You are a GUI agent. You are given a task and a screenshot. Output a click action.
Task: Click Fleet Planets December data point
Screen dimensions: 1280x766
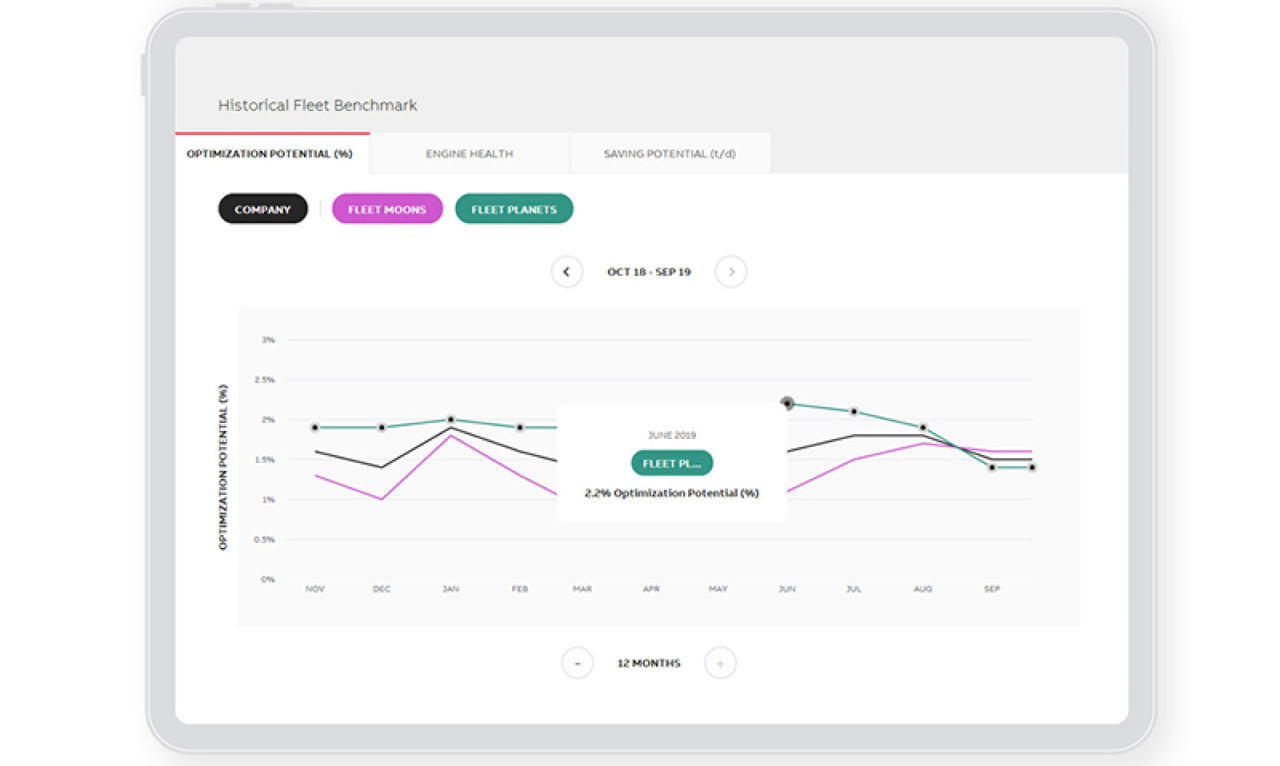pos(382,427)
